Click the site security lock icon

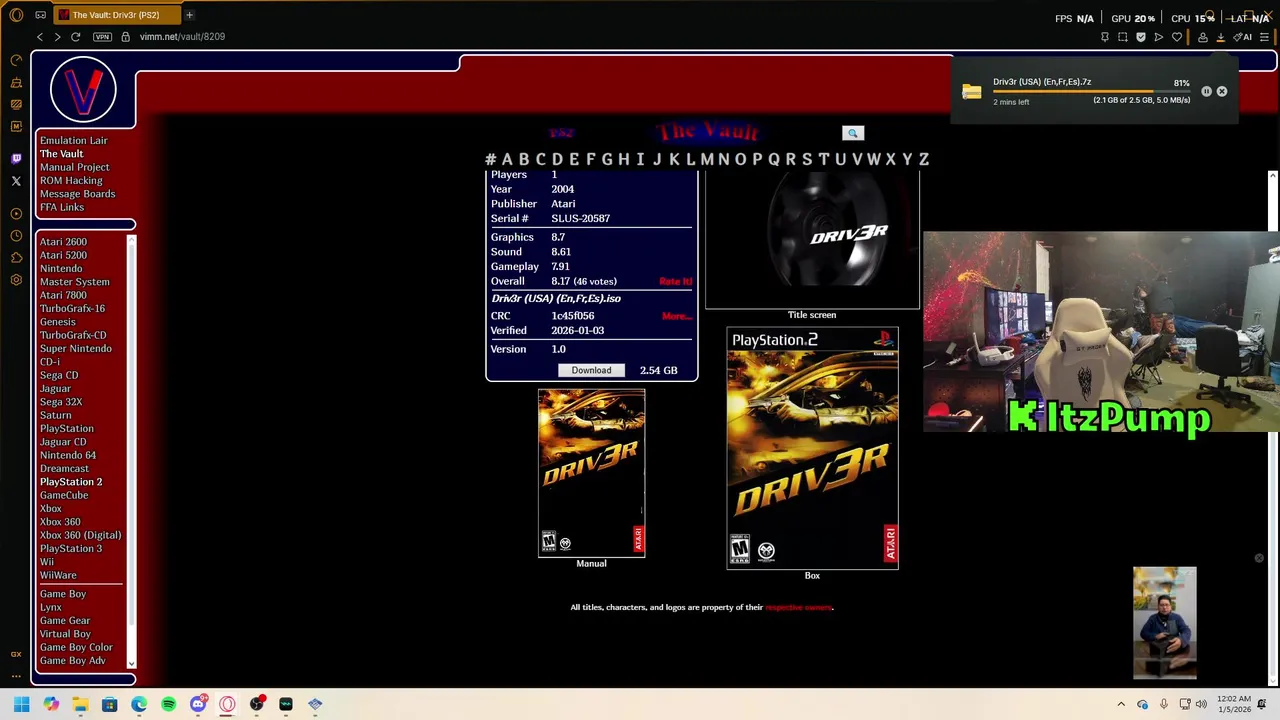pyautogui.click(x=125, y=37)
